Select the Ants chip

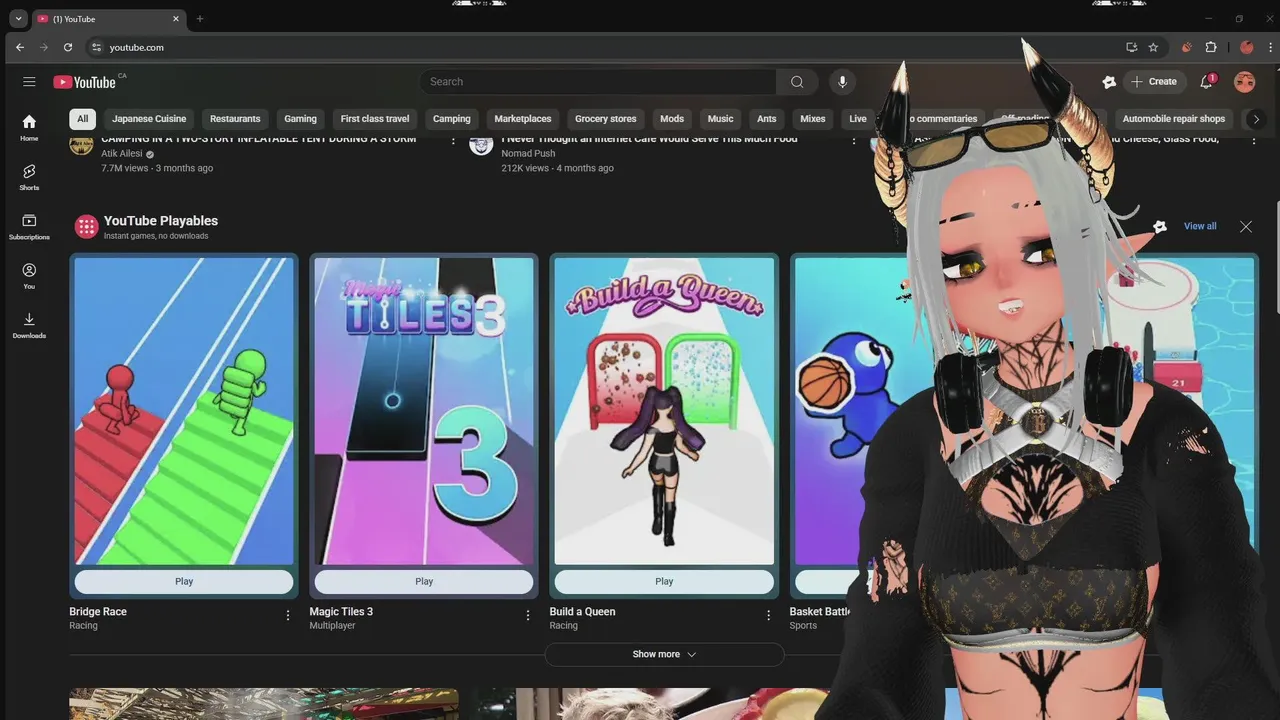pyautogui.click(x=767, y=118)
